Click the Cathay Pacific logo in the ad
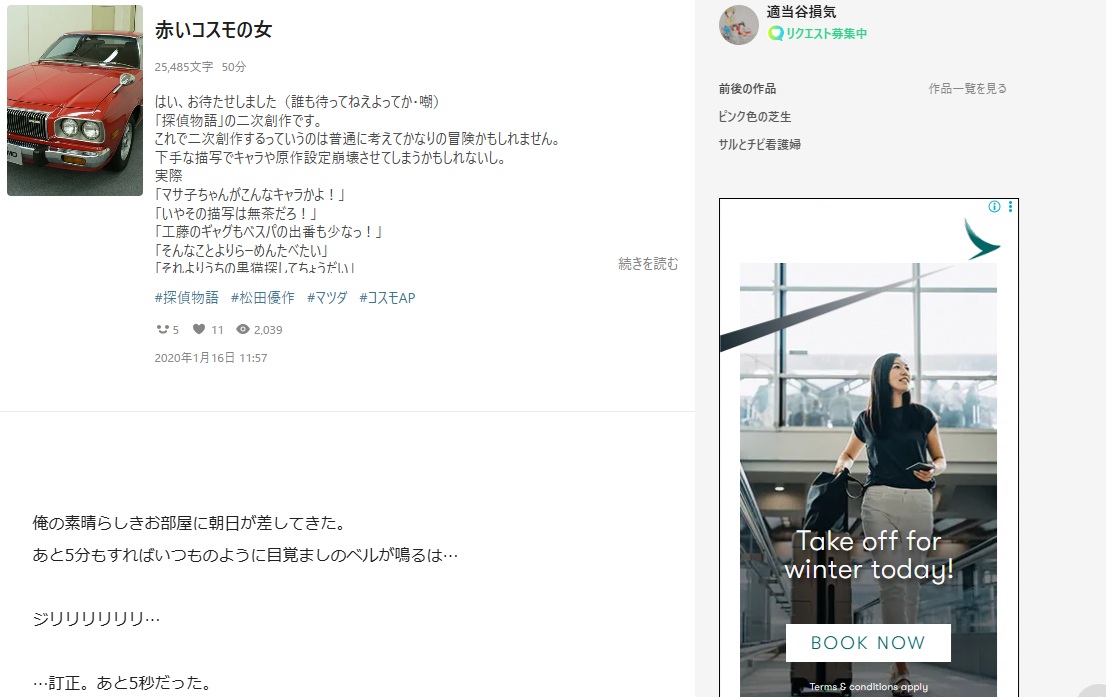The height and width of the screenshot is (697, 1106). click(x=981, y=240)
